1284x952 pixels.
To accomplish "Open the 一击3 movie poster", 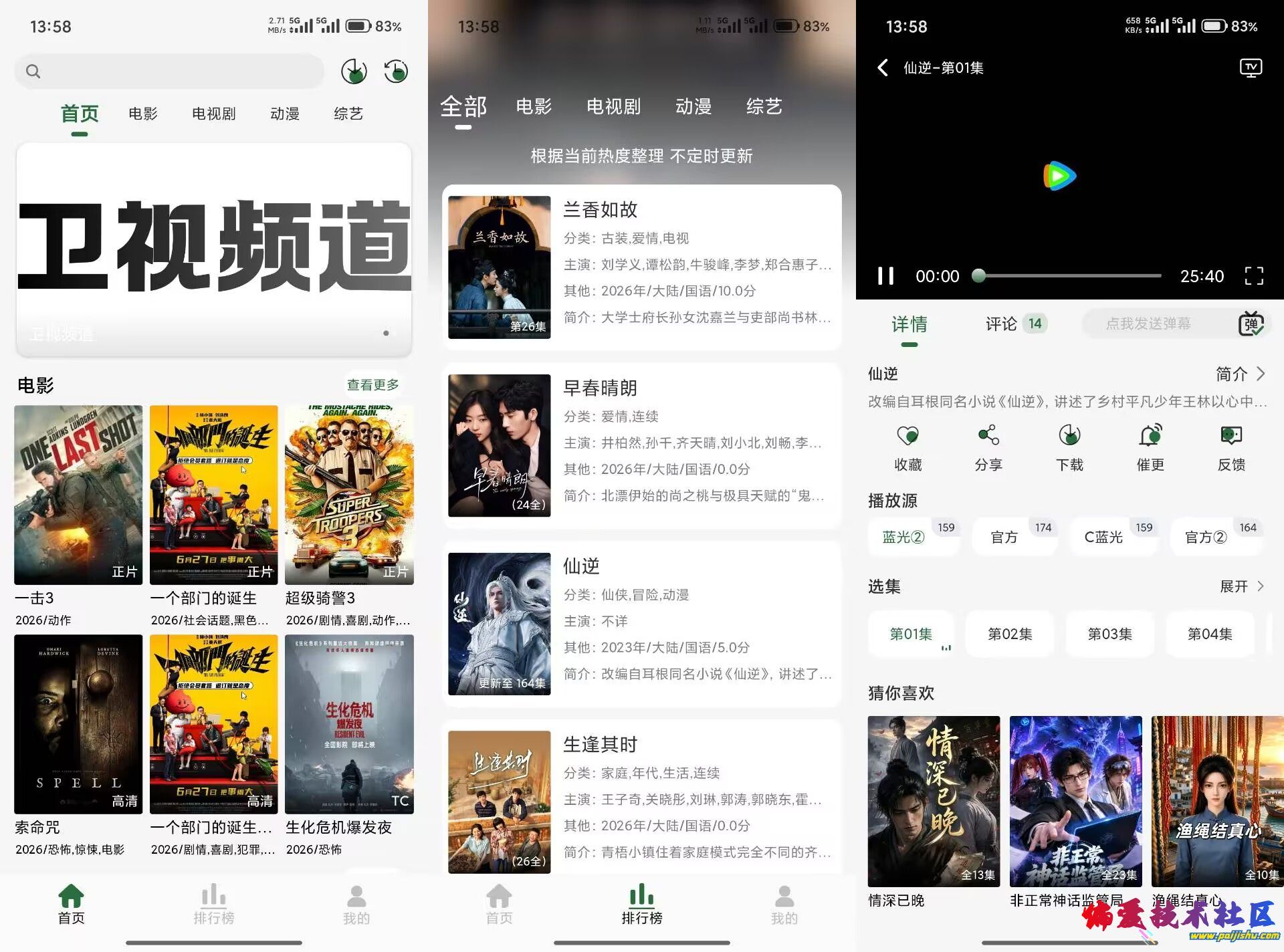I will click(x=78, y=495).
